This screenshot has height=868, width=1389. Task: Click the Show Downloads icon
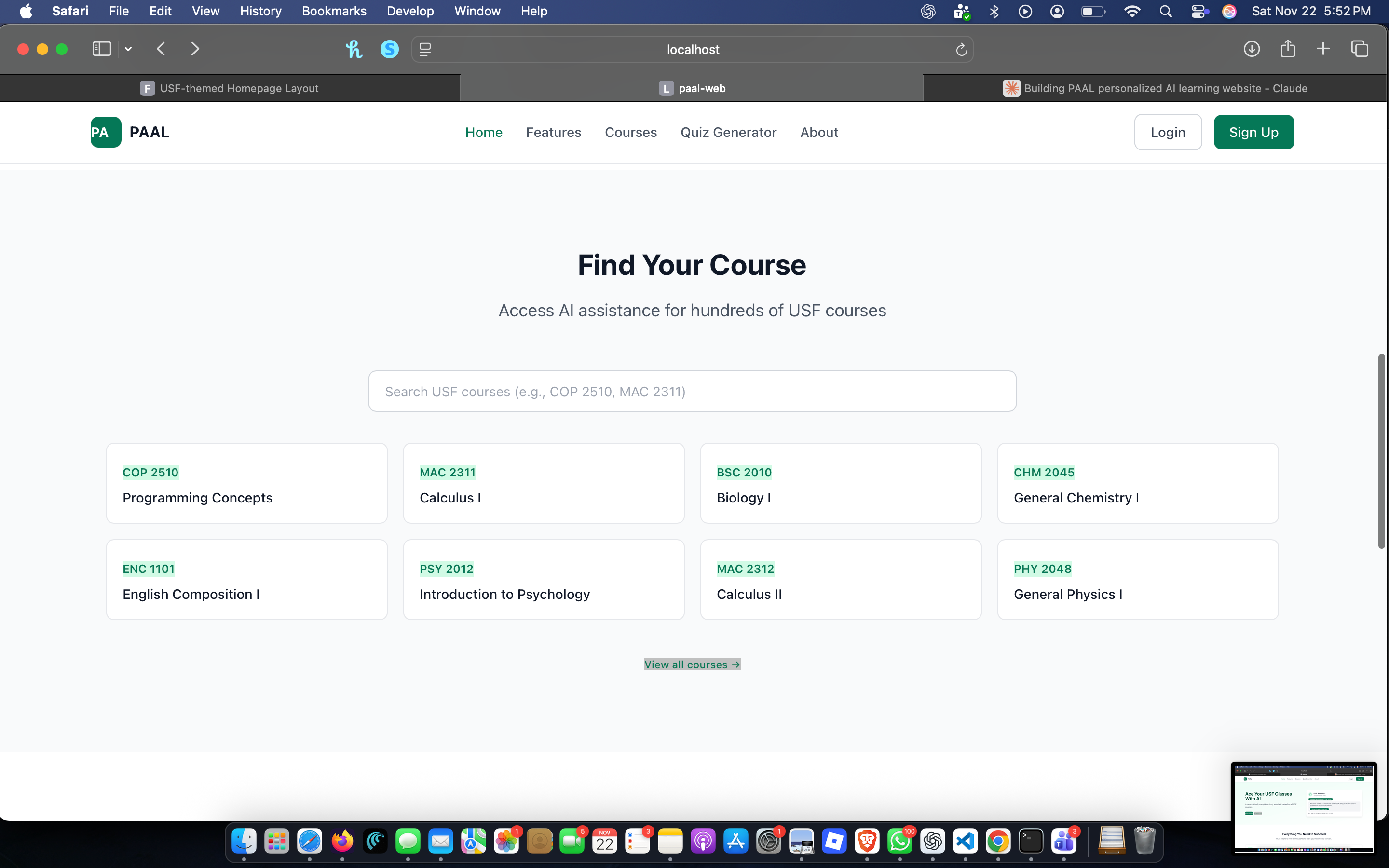tap(1251, 49)
